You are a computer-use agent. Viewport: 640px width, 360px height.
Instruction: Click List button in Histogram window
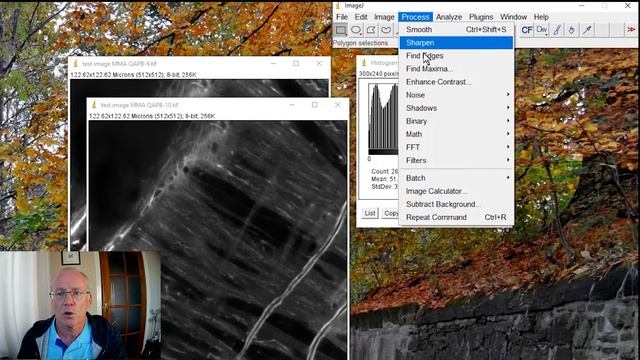click(370, 213)
